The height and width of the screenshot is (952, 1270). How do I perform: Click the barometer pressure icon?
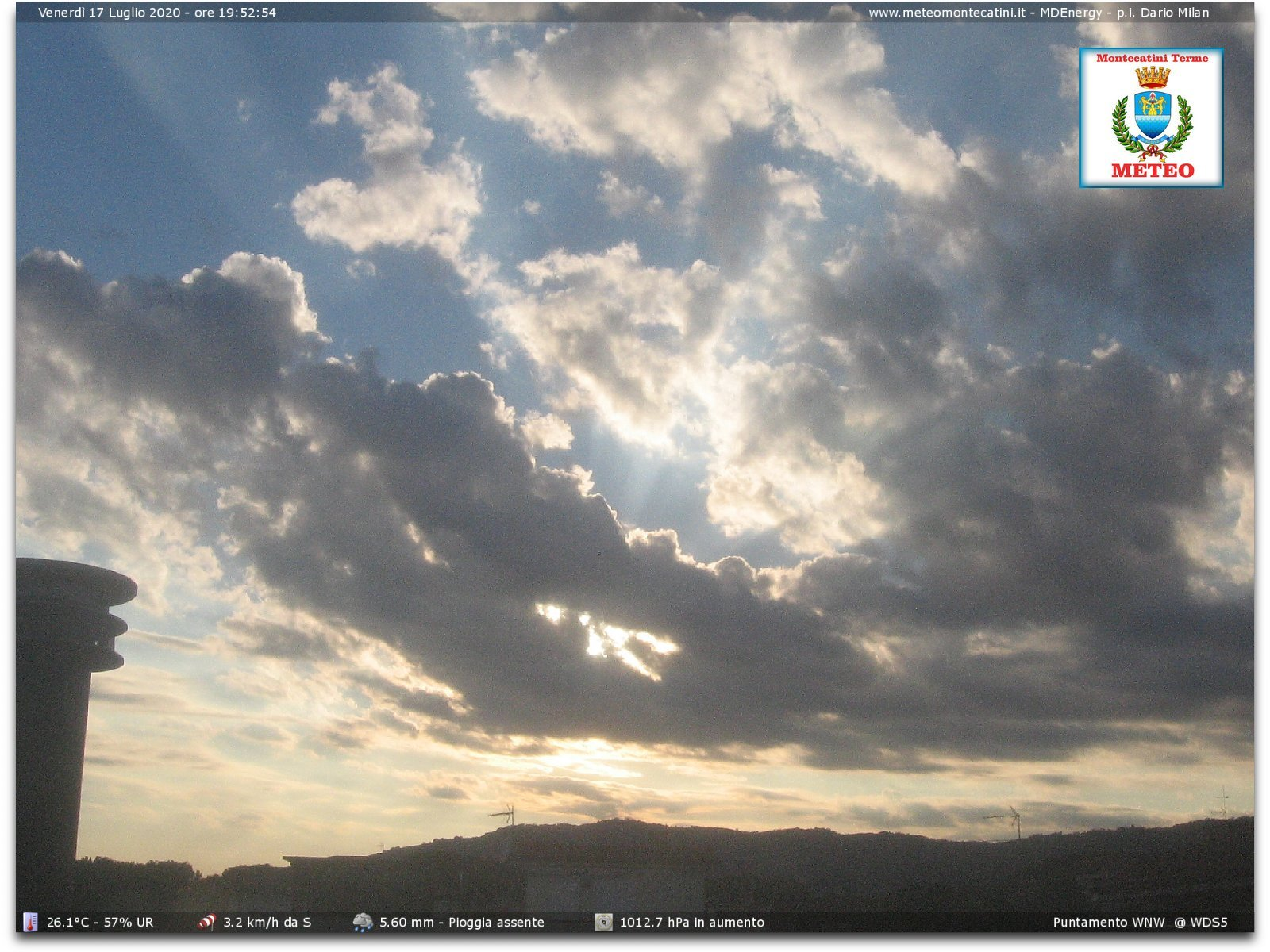pyautogui.click(x=604, y=922)
